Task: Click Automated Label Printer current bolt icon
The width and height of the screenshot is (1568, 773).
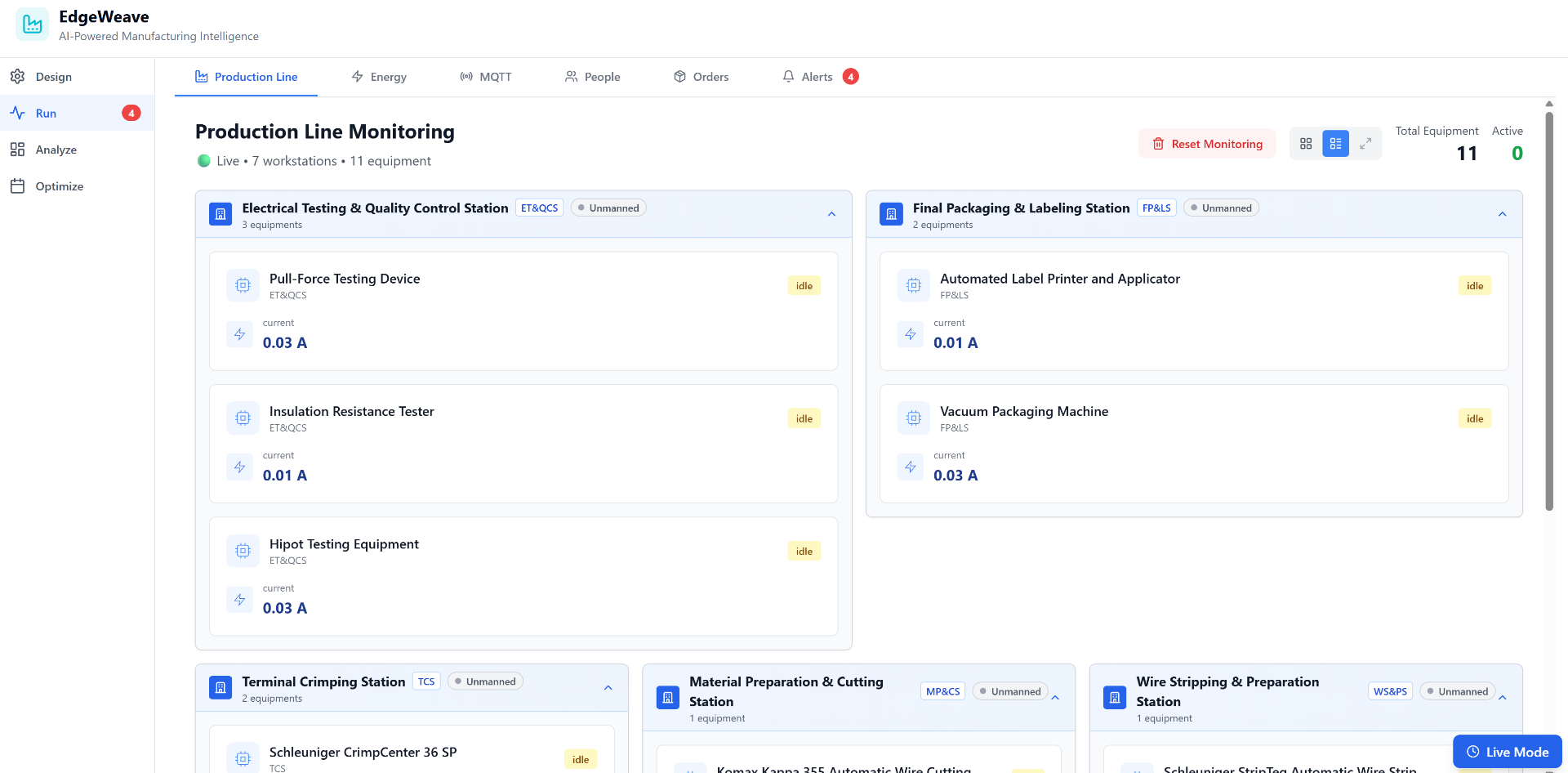Action: [x=911, y=334]
